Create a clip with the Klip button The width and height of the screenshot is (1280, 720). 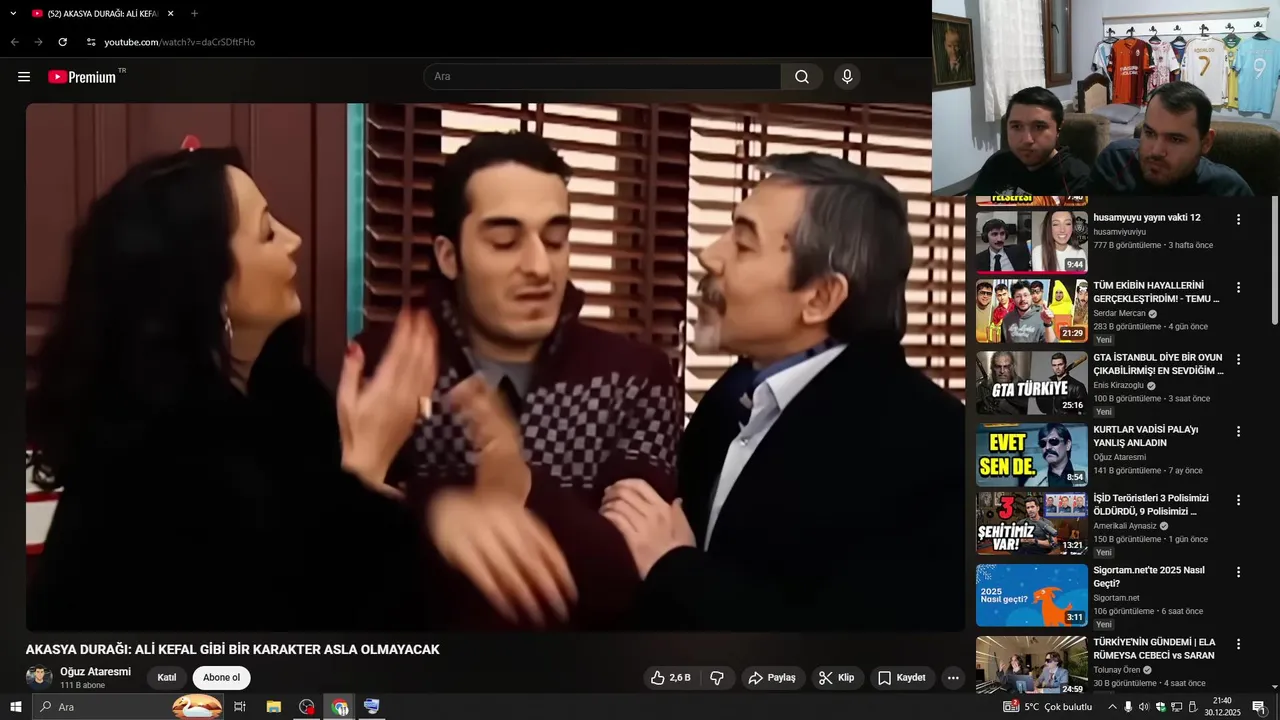(x=837, y=678)
